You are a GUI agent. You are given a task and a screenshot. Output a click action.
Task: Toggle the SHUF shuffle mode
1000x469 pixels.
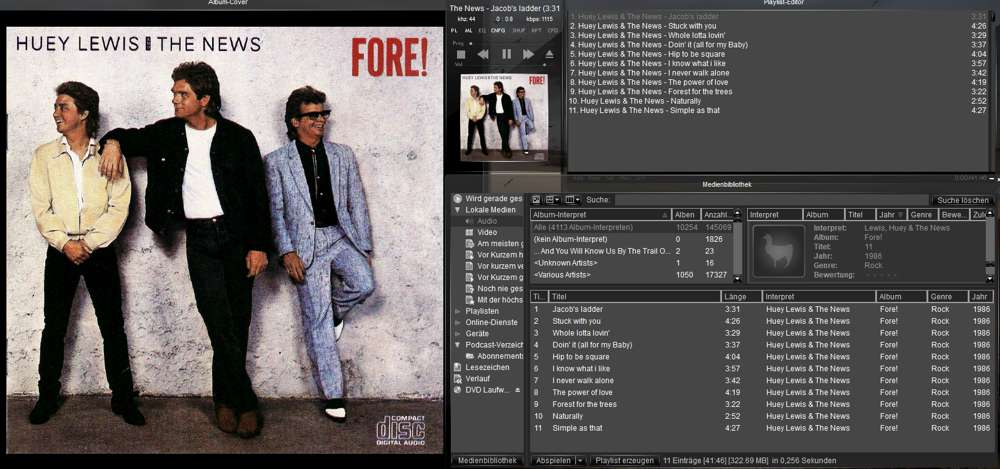coord(518,31)
